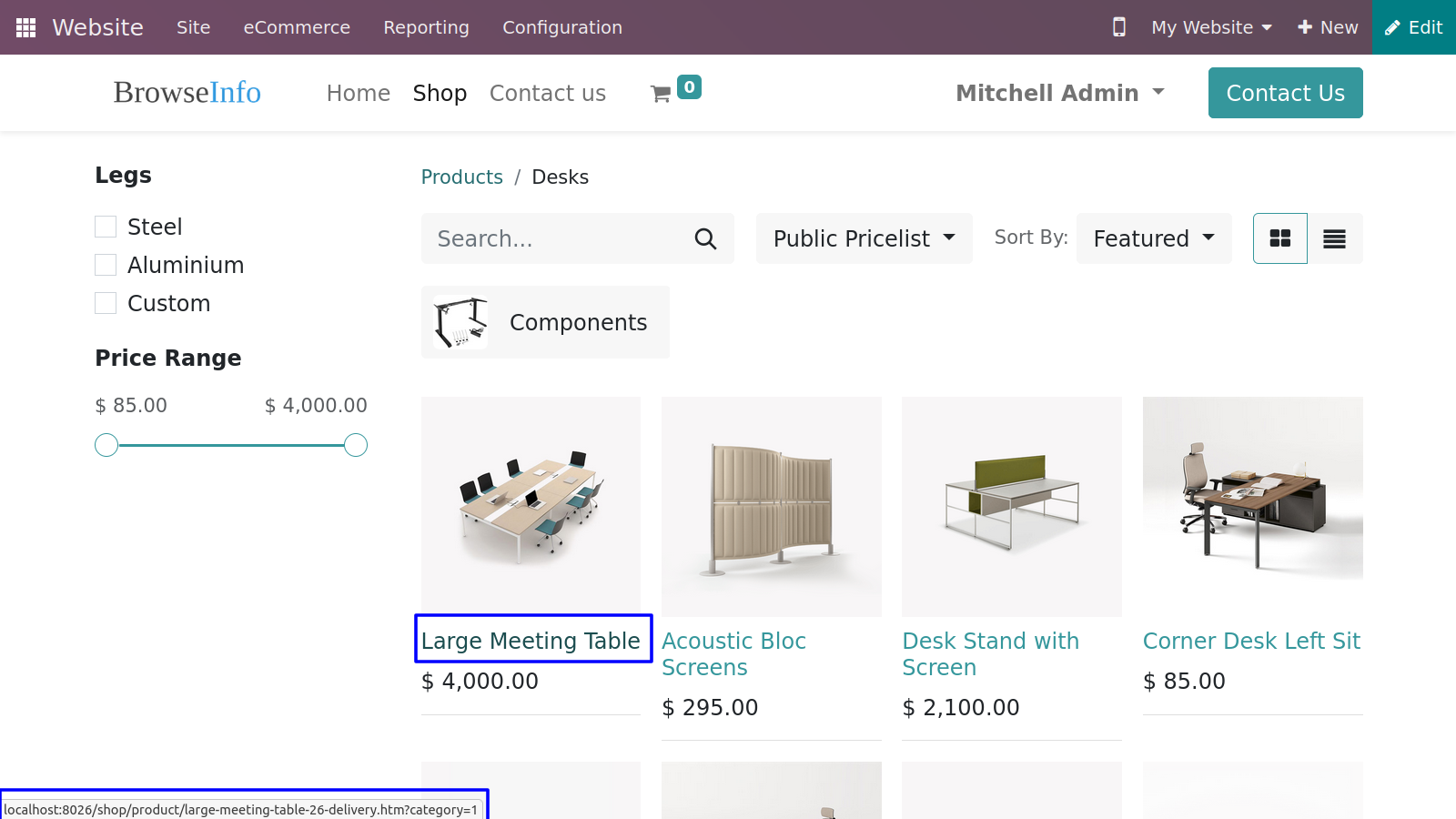Click the $ 85.00 product price
Image resolution: width=1456 pixels, height=819 pixels.
[x=1184, y=681]
